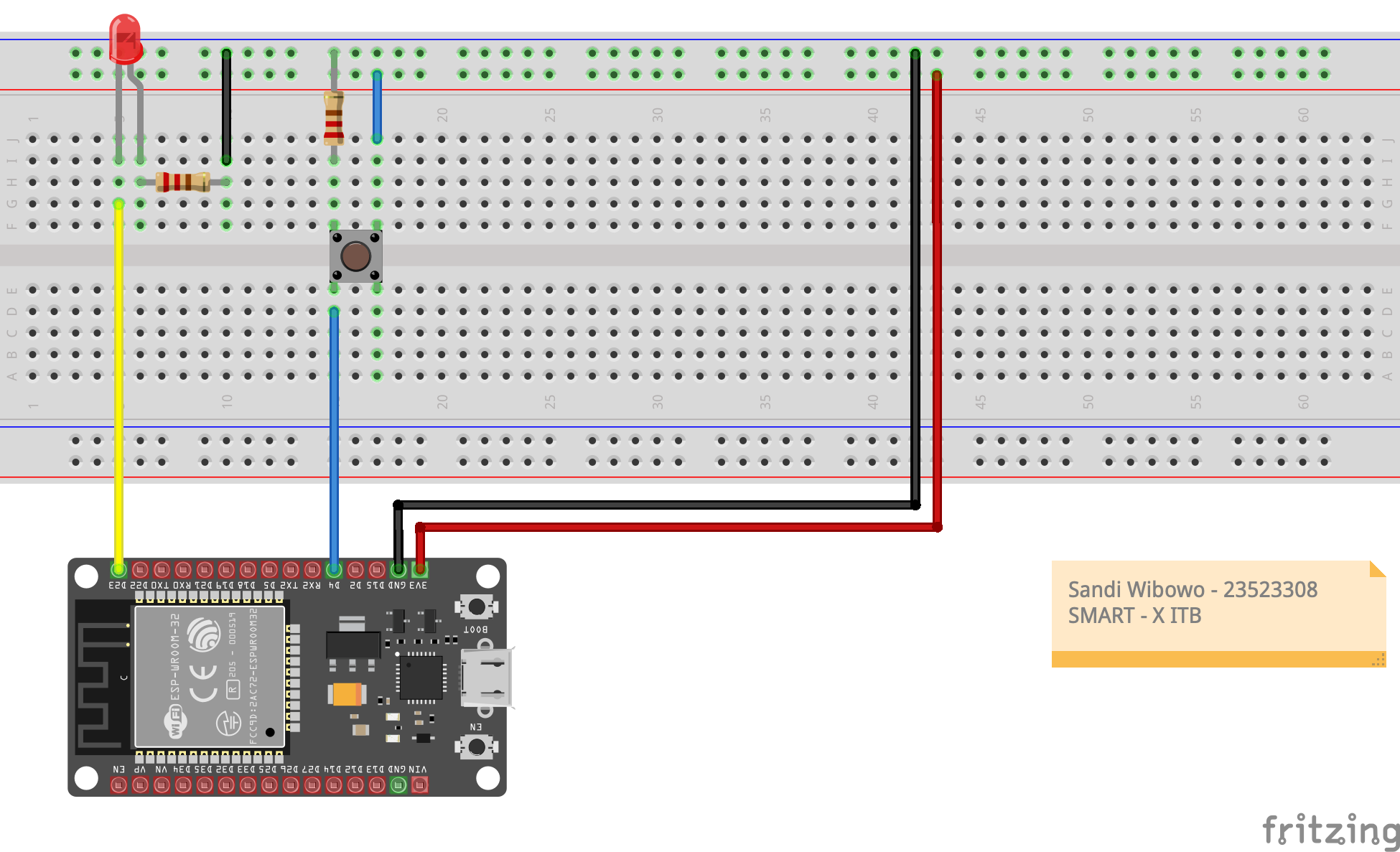
Task: Select the ESP-WROOM-32 metal module shield
Action: [210, 677]
